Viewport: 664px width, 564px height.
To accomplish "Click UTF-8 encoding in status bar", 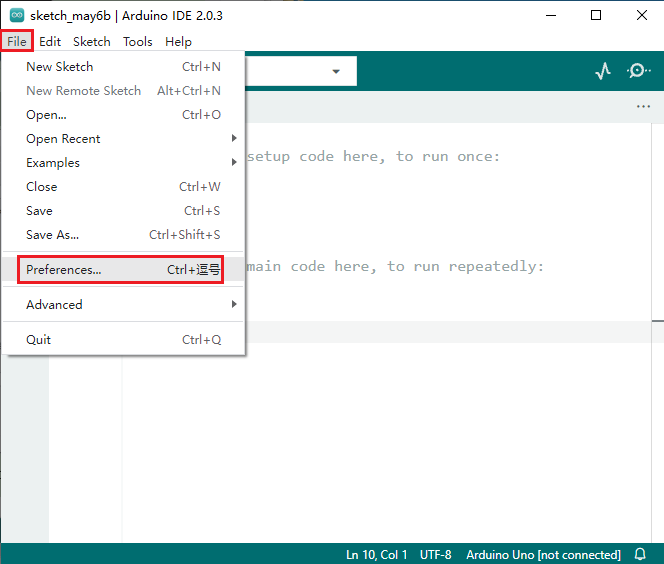I will point(435,555).
